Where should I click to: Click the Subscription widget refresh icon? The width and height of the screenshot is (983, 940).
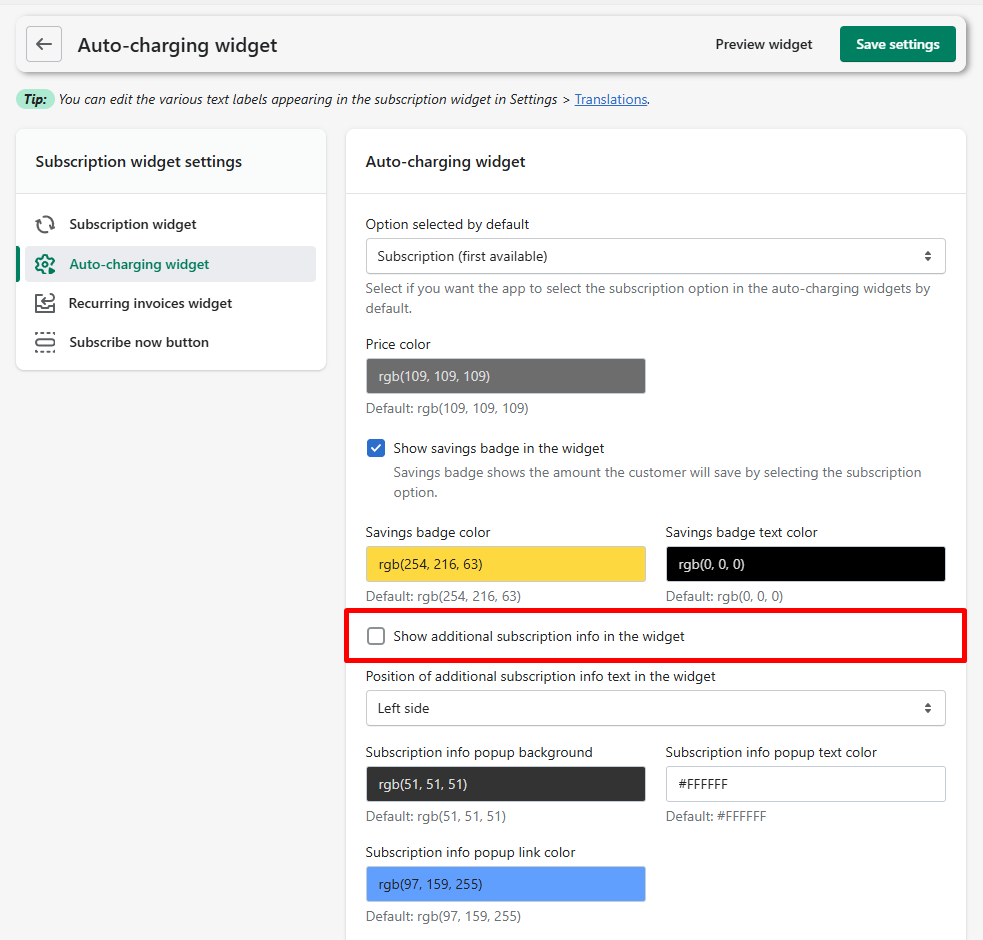click(x=45, y=224)
